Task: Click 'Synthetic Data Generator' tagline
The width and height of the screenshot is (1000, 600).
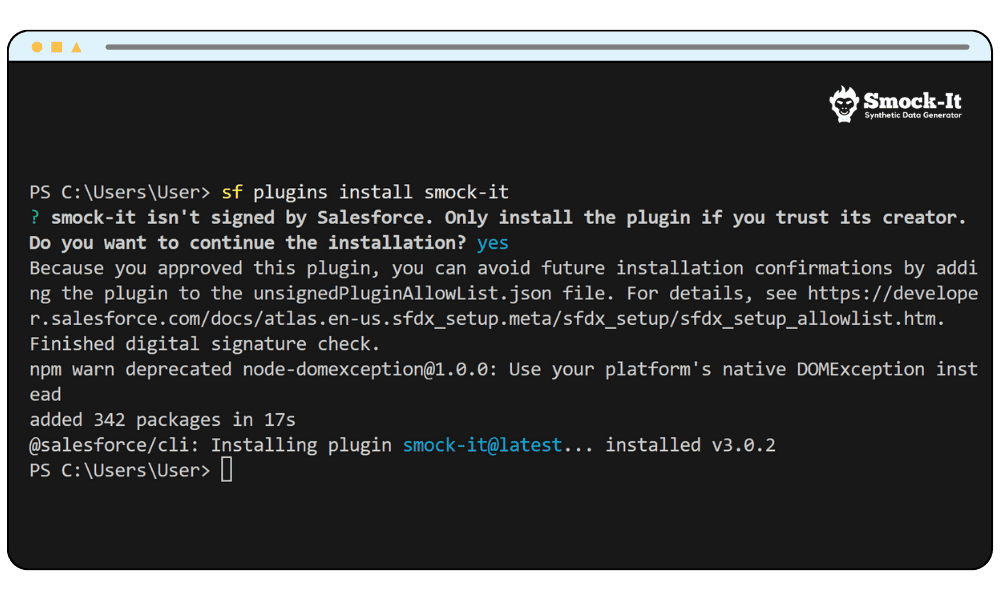Action: 913,115
